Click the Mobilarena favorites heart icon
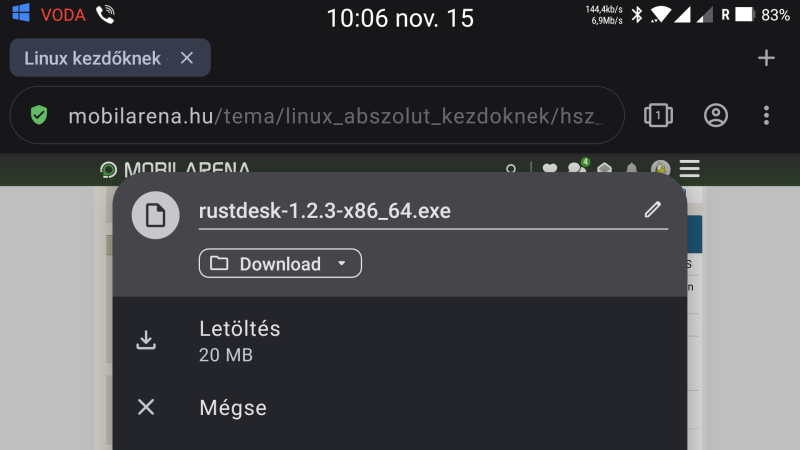This screenshot has width=800, height=450. point(549,168)
